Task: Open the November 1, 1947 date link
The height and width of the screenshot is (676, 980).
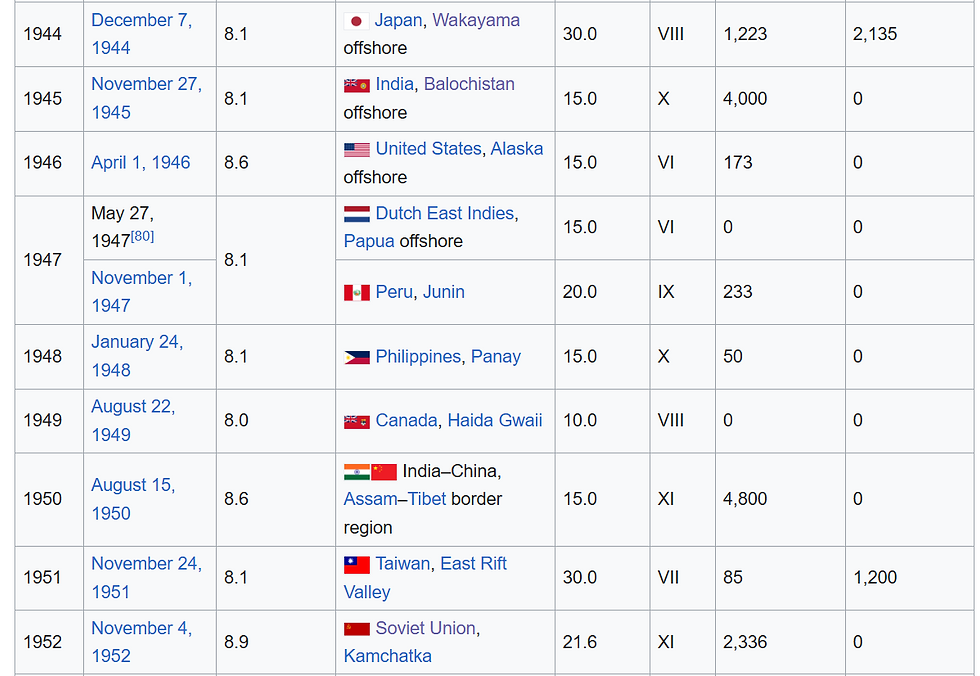Action: pyautogui.click(x=142, y=292)
